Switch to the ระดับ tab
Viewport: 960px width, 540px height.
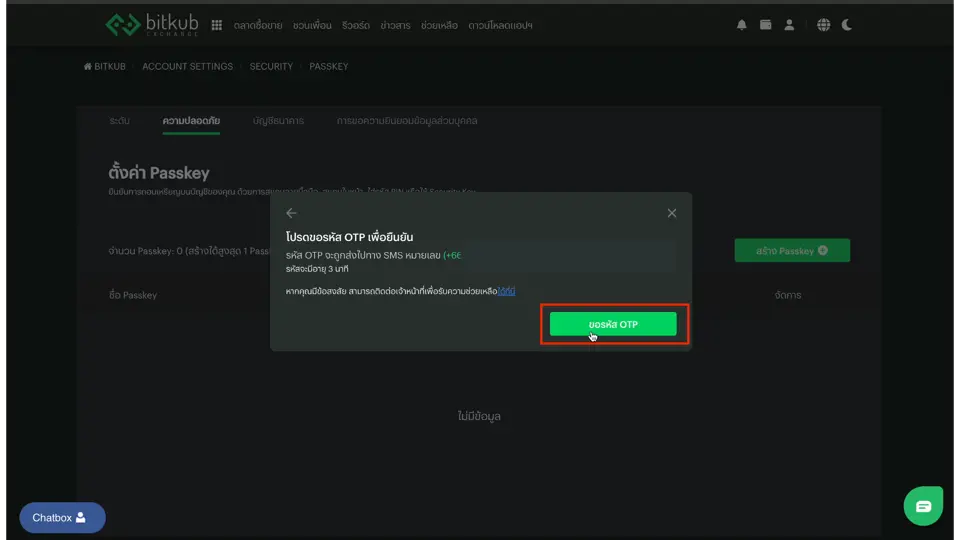tap(119, 121)
